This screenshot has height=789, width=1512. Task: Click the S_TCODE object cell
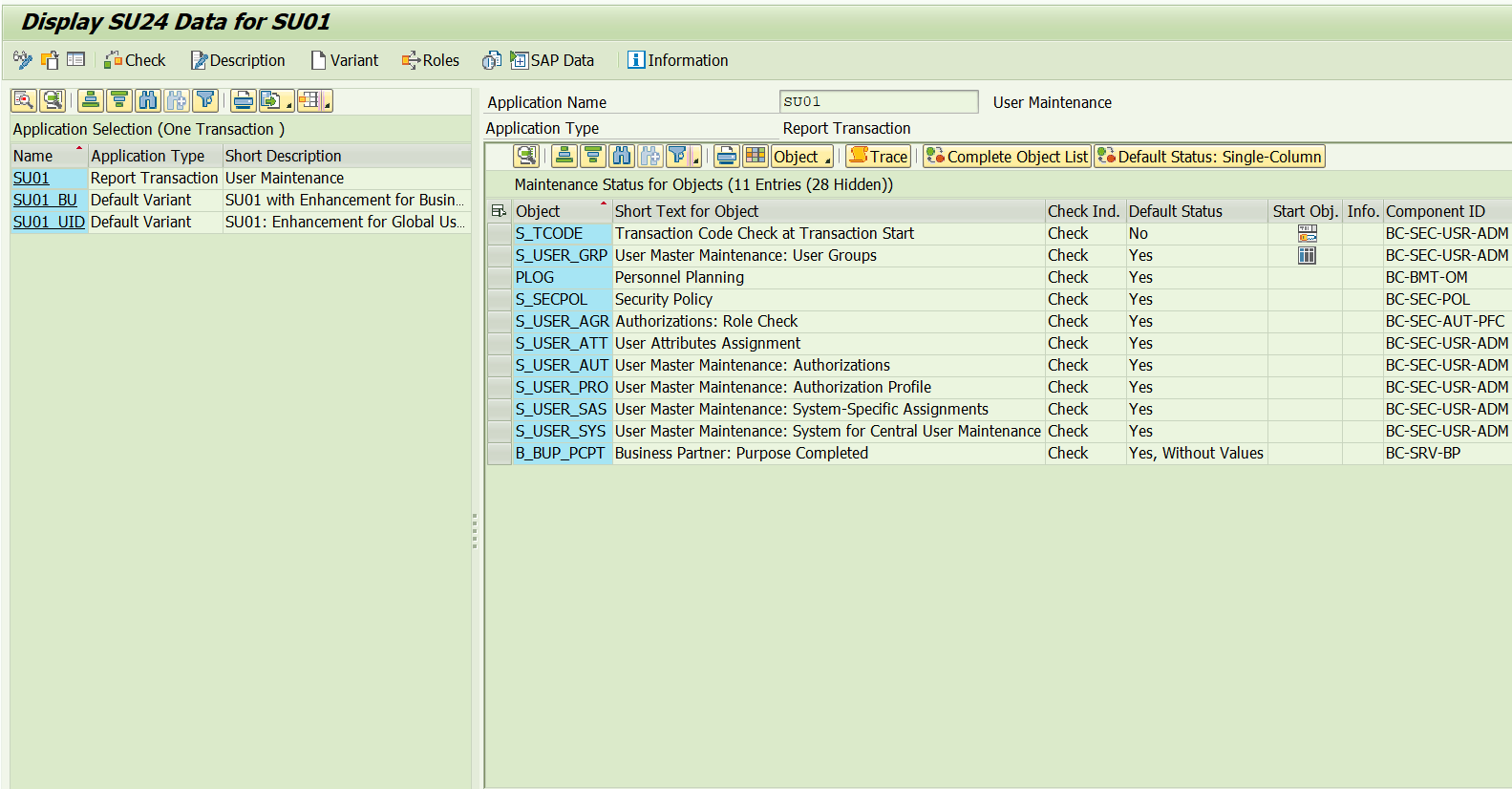[563, 233]
